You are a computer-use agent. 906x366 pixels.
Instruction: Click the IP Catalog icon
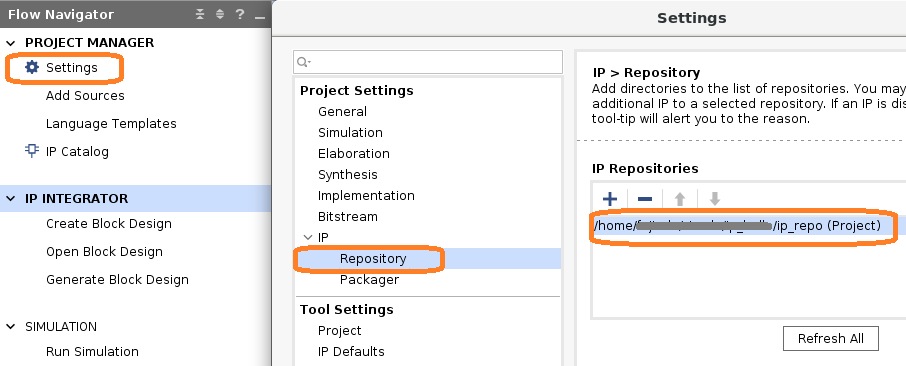(x=31, y=151)
